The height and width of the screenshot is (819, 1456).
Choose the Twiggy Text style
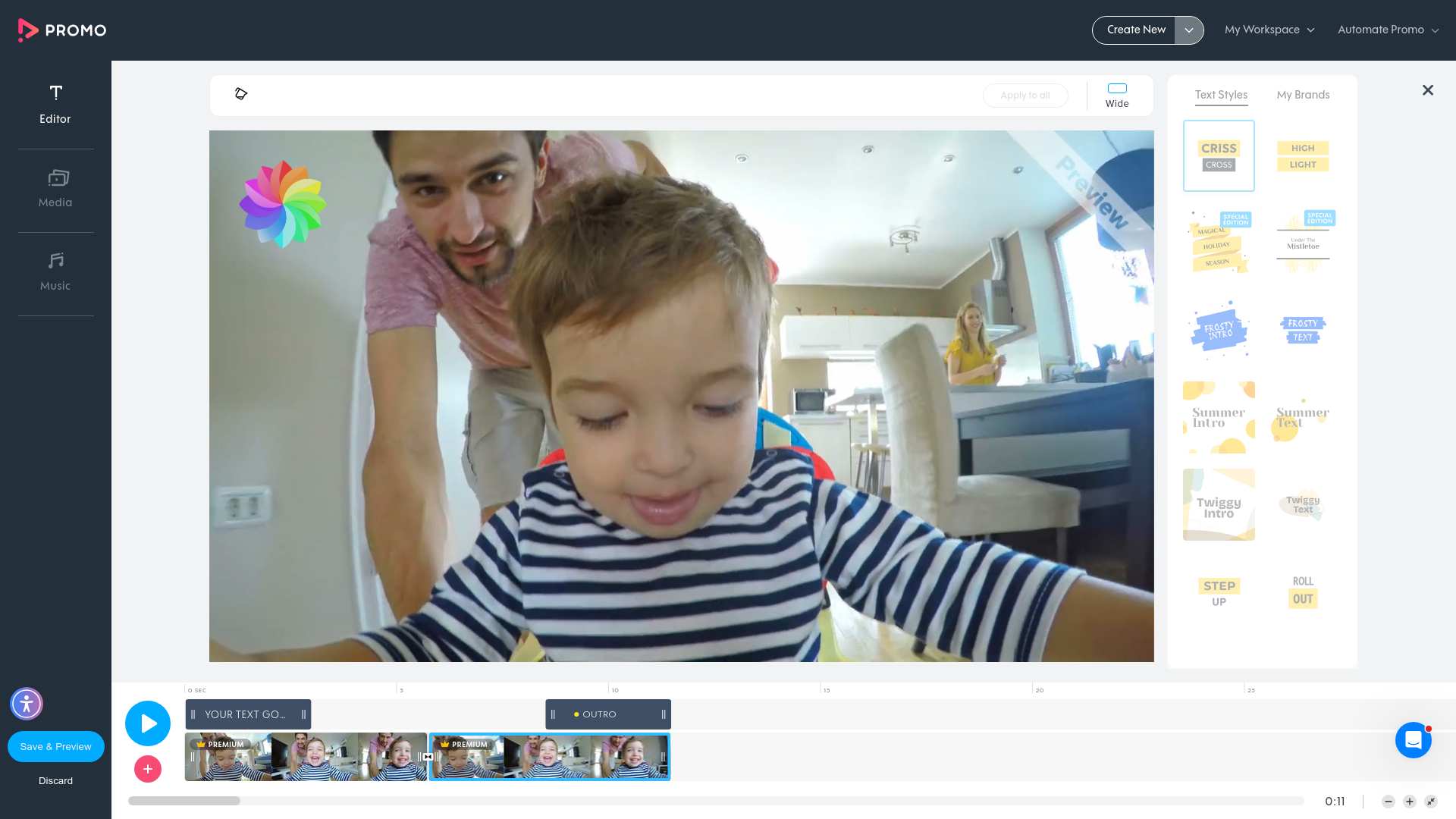(1303, 504)
